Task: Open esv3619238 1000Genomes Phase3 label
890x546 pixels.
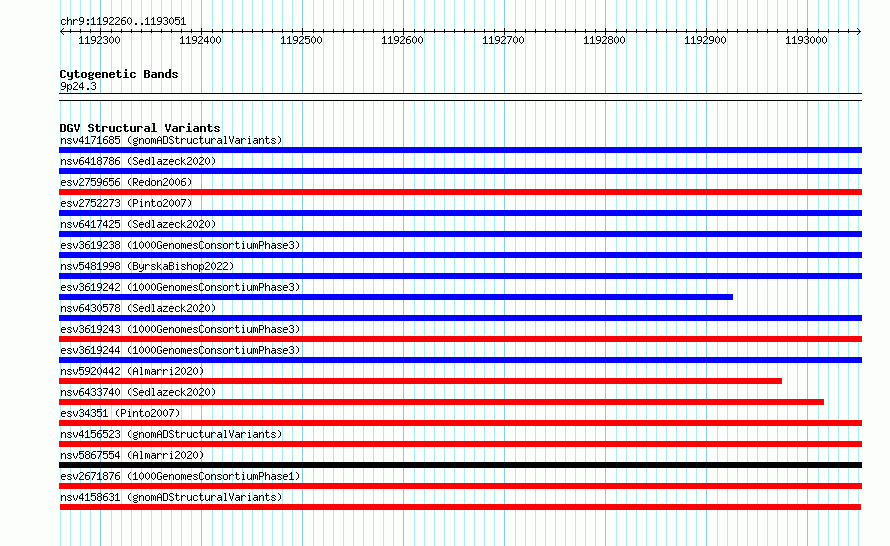Action: [180, 245]
